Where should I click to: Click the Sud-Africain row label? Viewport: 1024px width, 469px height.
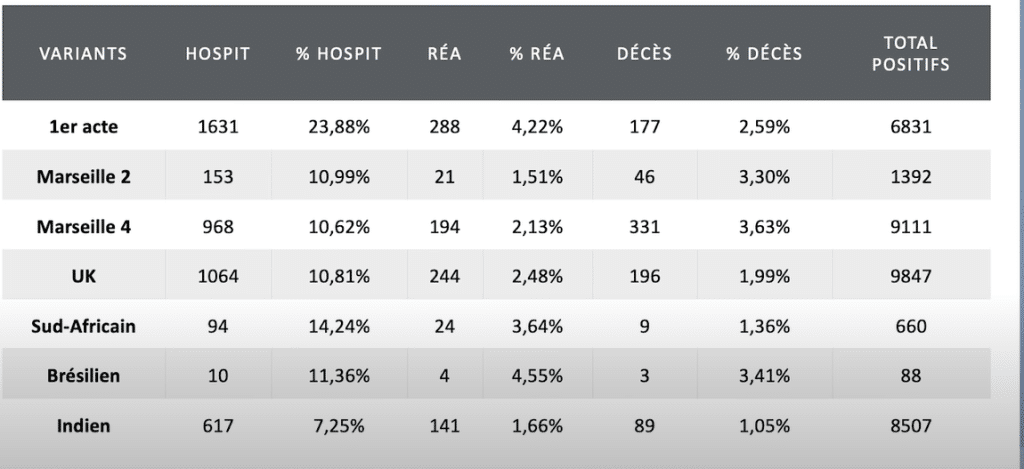84,326
